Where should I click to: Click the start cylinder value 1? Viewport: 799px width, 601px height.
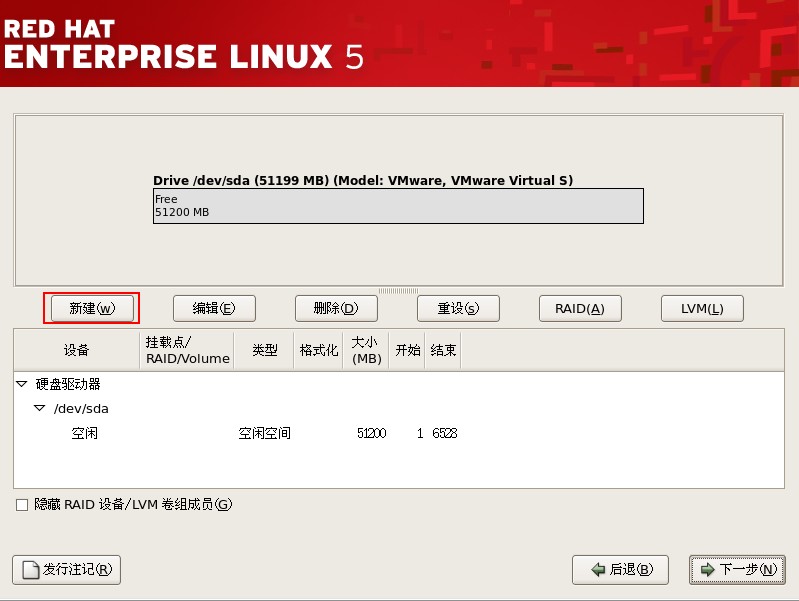(x=420, y=433)
